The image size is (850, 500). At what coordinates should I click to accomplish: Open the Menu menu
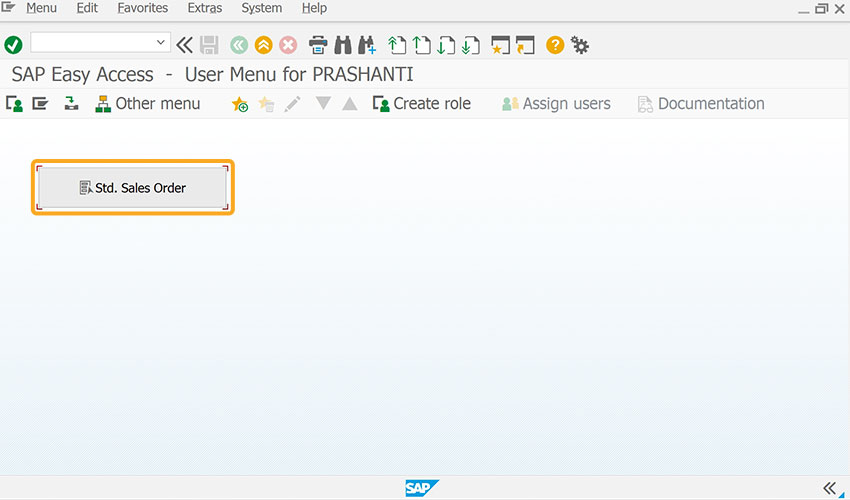tap(41, 8)
